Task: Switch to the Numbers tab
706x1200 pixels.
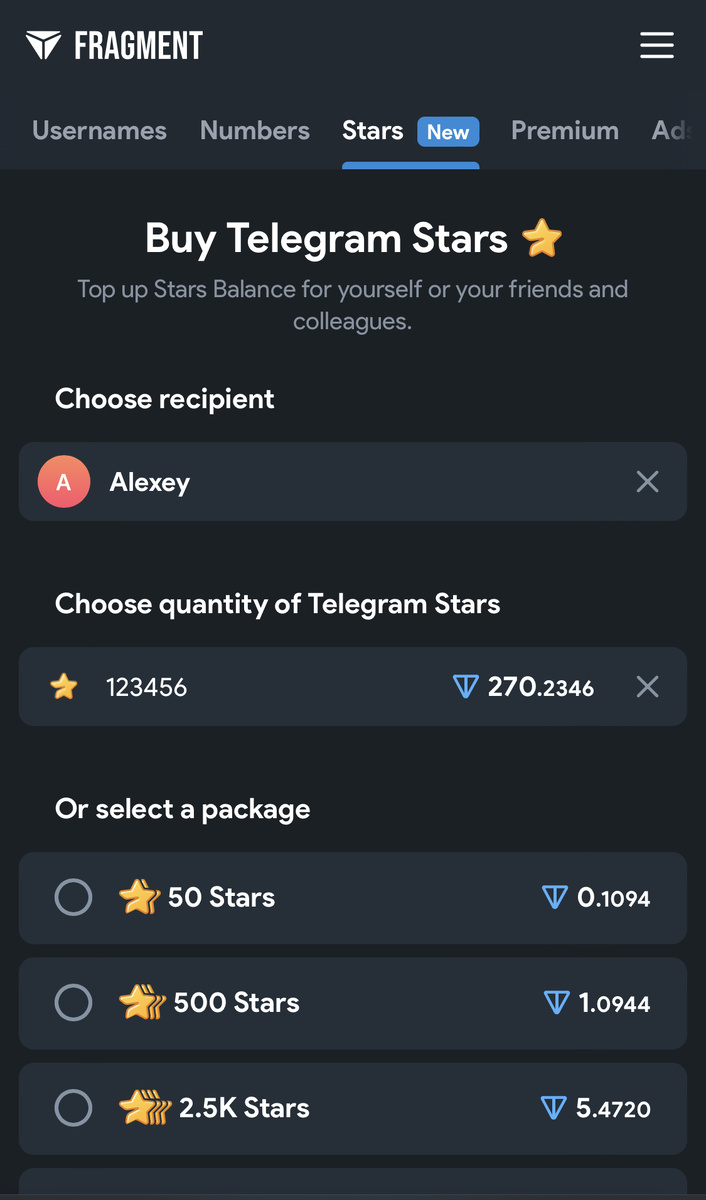Action: [255, 131]
